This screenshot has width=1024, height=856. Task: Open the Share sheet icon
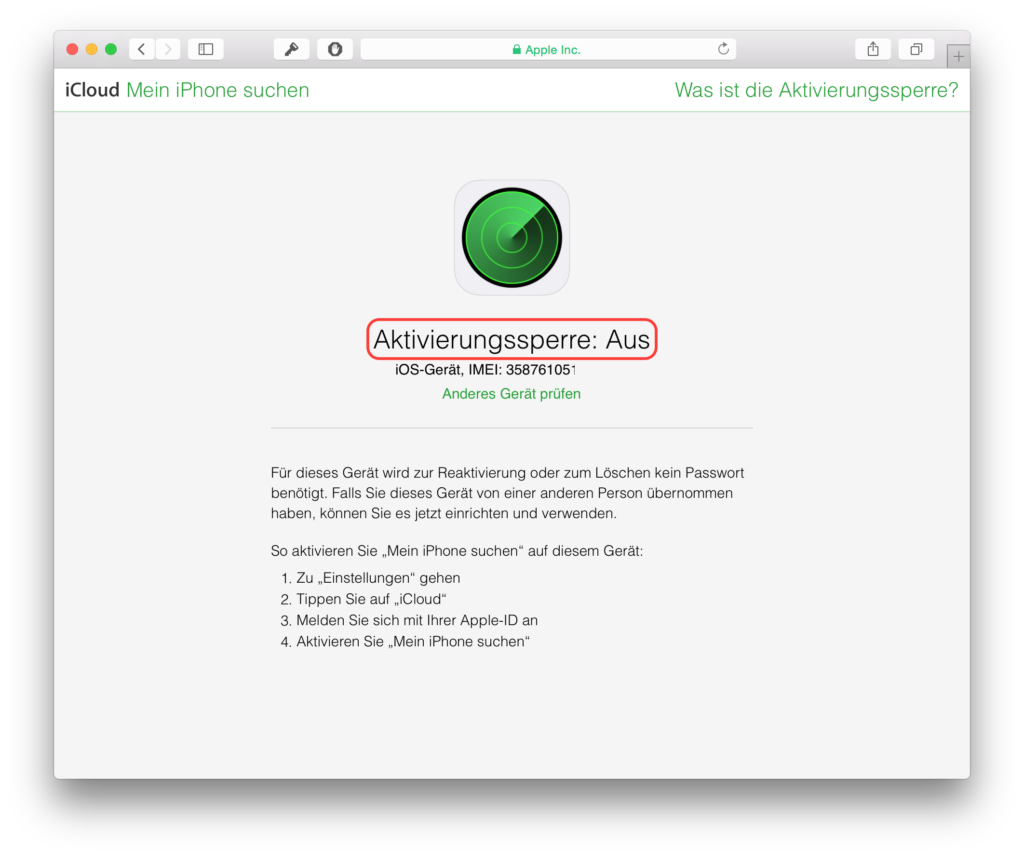point(873,49)
